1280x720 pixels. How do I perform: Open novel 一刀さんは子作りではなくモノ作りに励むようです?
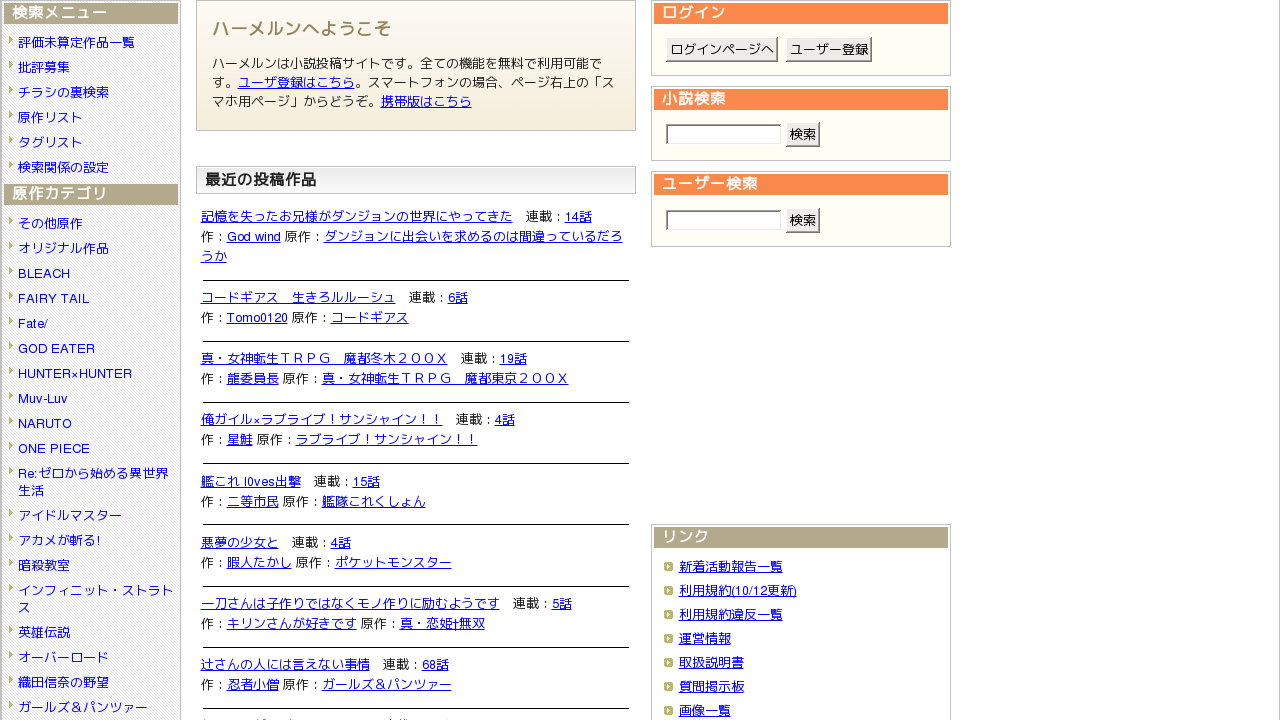(x=350, y=603)
